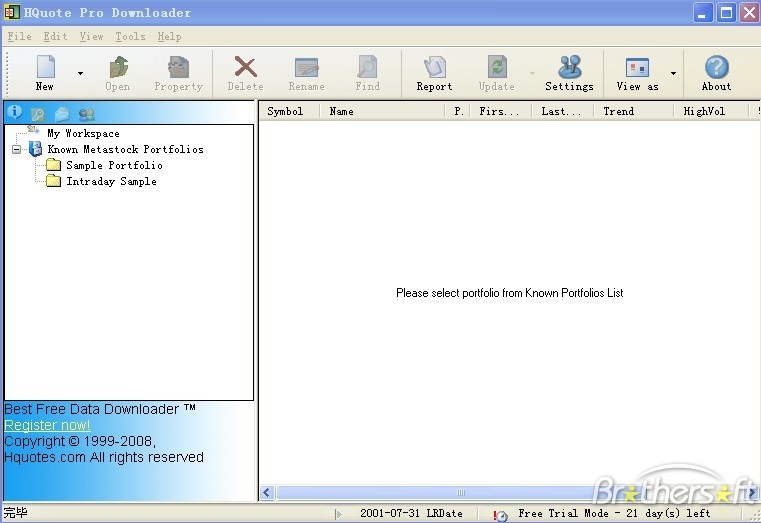Click the Delete toolbar icon

(x=246, y=67)
